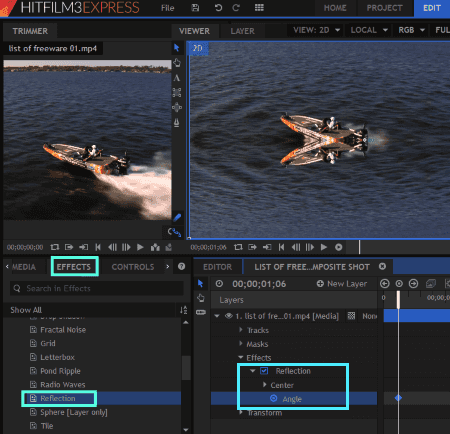Viewport: 450px width, 434px height.
Task: Click the New Layer button
Action: pos(342,284)
